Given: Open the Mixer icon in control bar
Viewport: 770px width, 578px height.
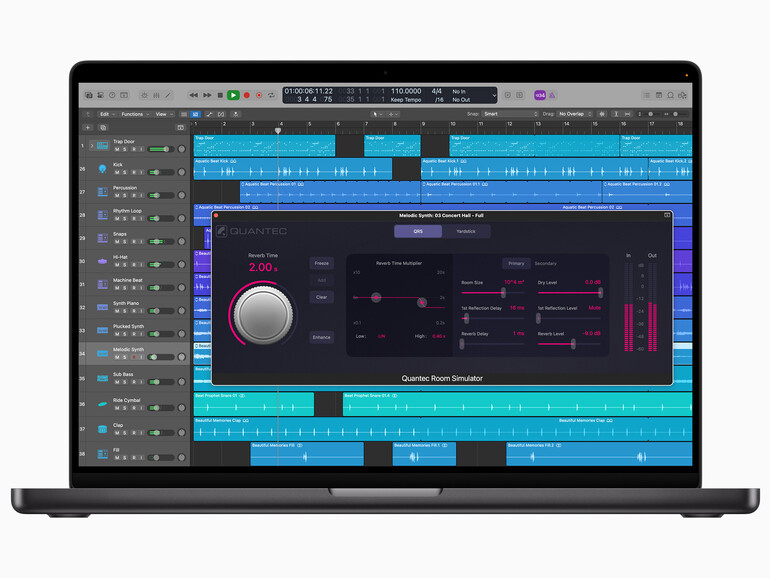Looking at the screenshot, I should [x=156, y=95].
